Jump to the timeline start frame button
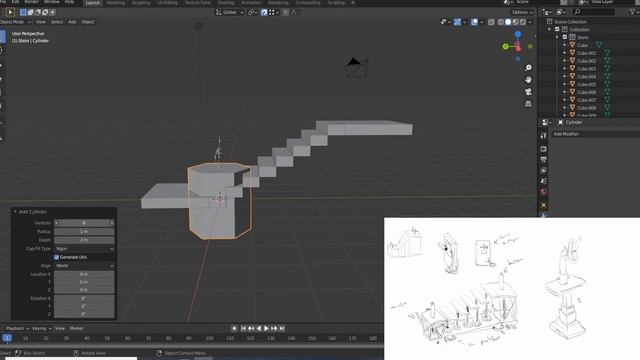Image resolution: width=640 pixels, height=360 pixels. (243, 329)
